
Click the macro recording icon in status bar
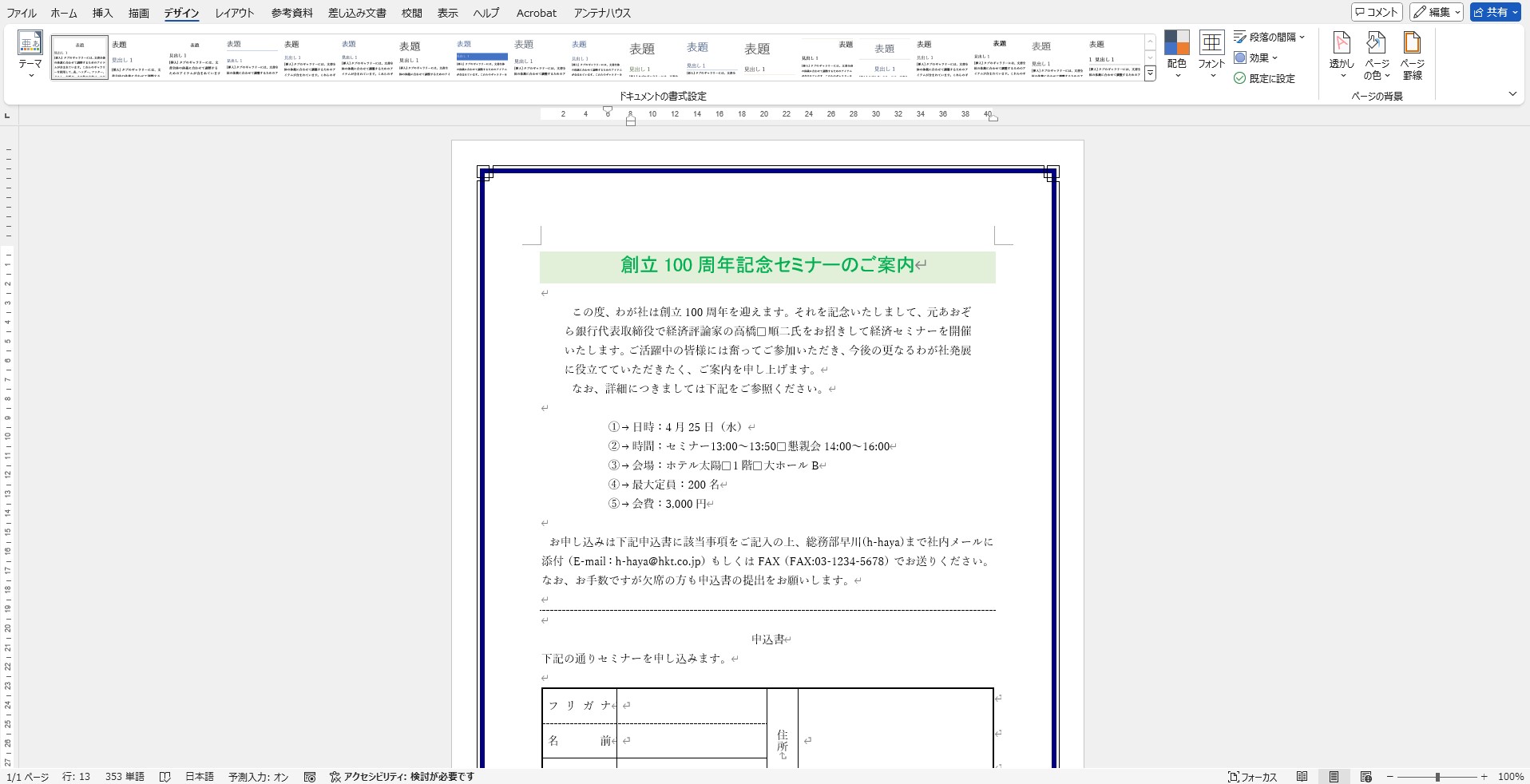[311, 777]
